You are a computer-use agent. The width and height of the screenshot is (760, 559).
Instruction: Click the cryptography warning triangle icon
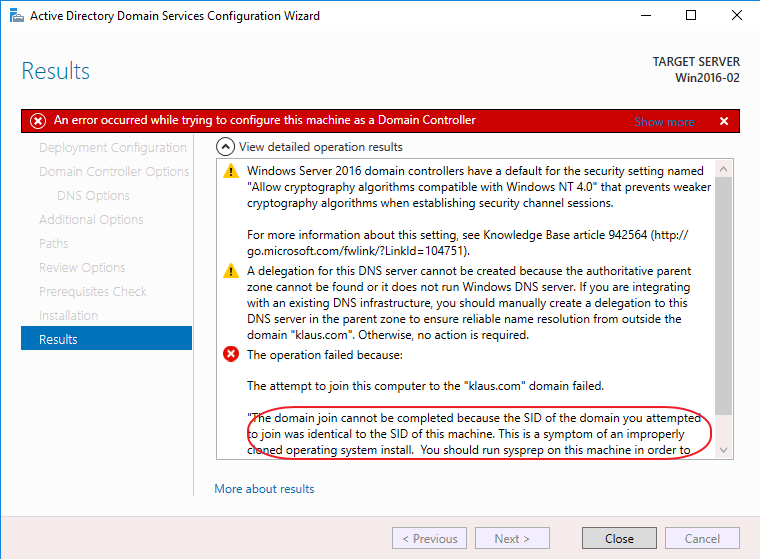[x=231, y=172]
